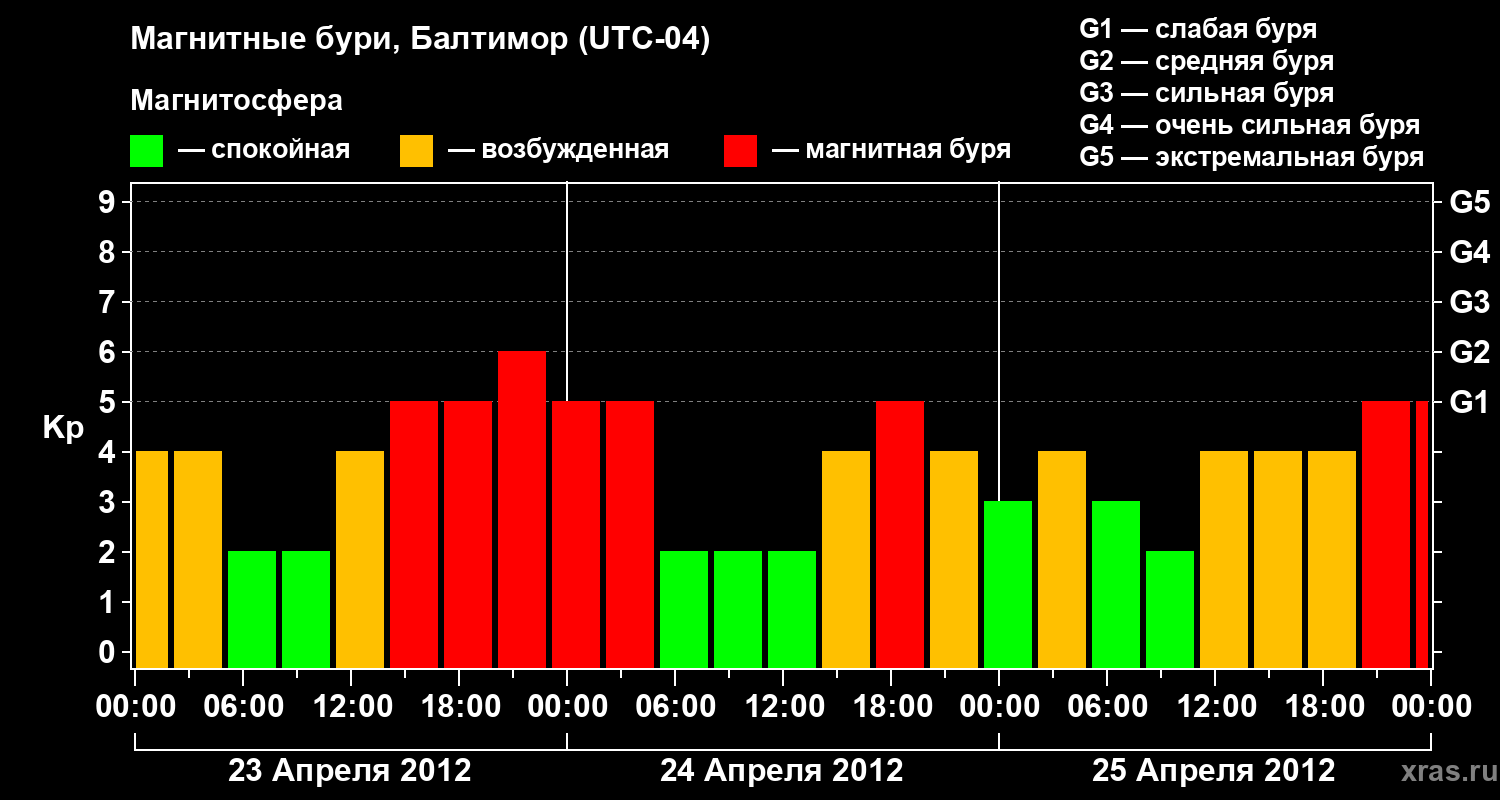Image resolution: width=1500 pixels, height=800 pixels.
Task: Click the '23 Апреля 2012' date label
Action: tap(350, 771)
